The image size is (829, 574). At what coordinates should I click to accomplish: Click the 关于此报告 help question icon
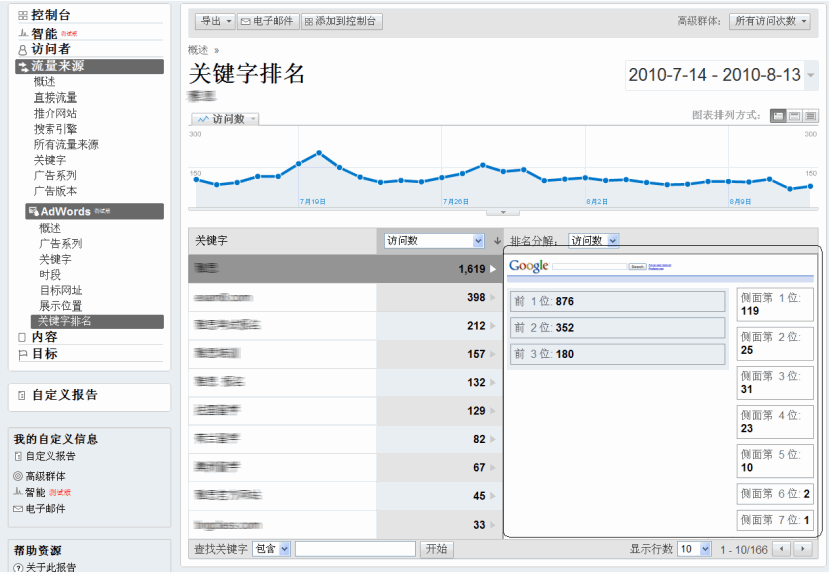19,568
